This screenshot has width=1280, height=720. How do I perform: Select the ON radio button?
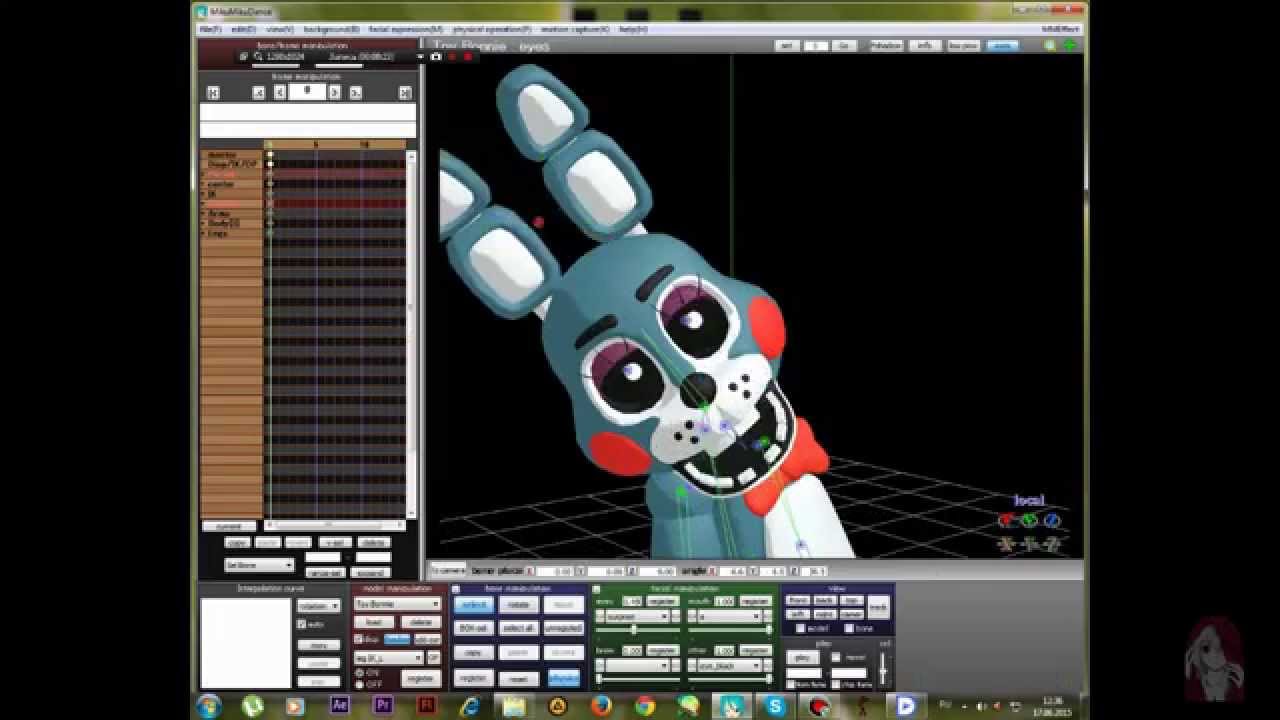[x=360, y=673]
